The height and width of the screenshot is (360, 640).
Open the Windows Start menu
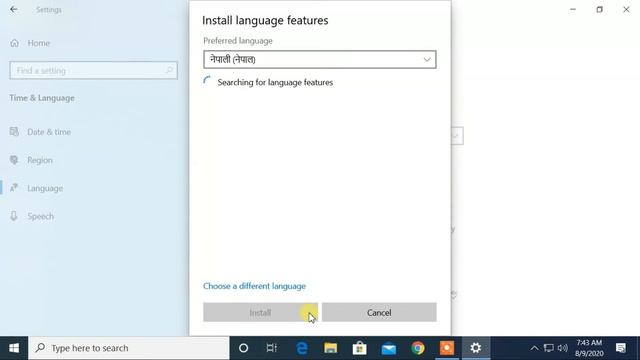tap(14, 348)
